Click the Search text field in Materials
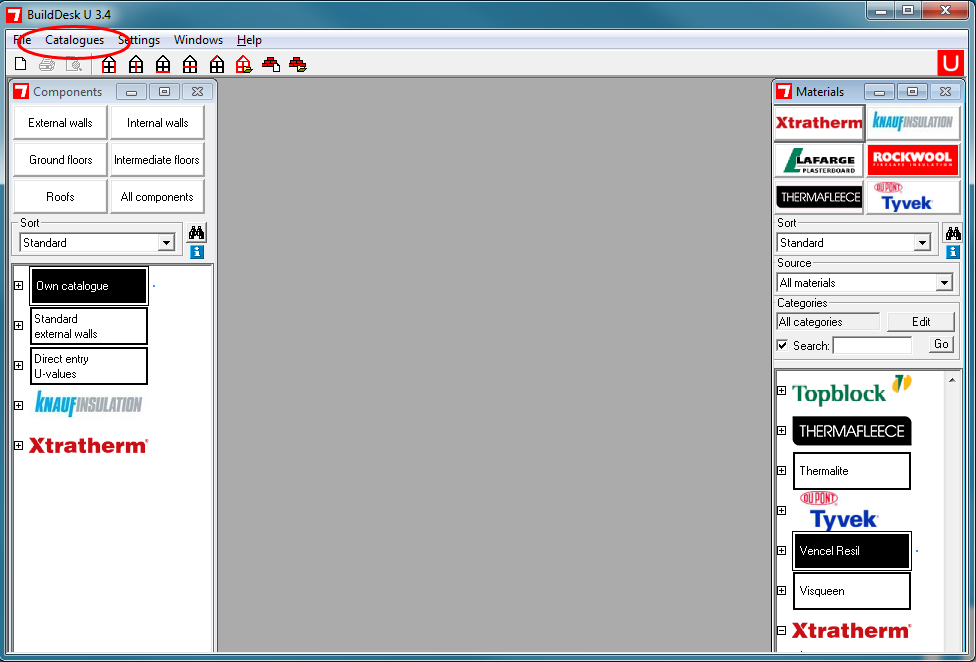Screen dimensions: 976x662 pos(872,345)
